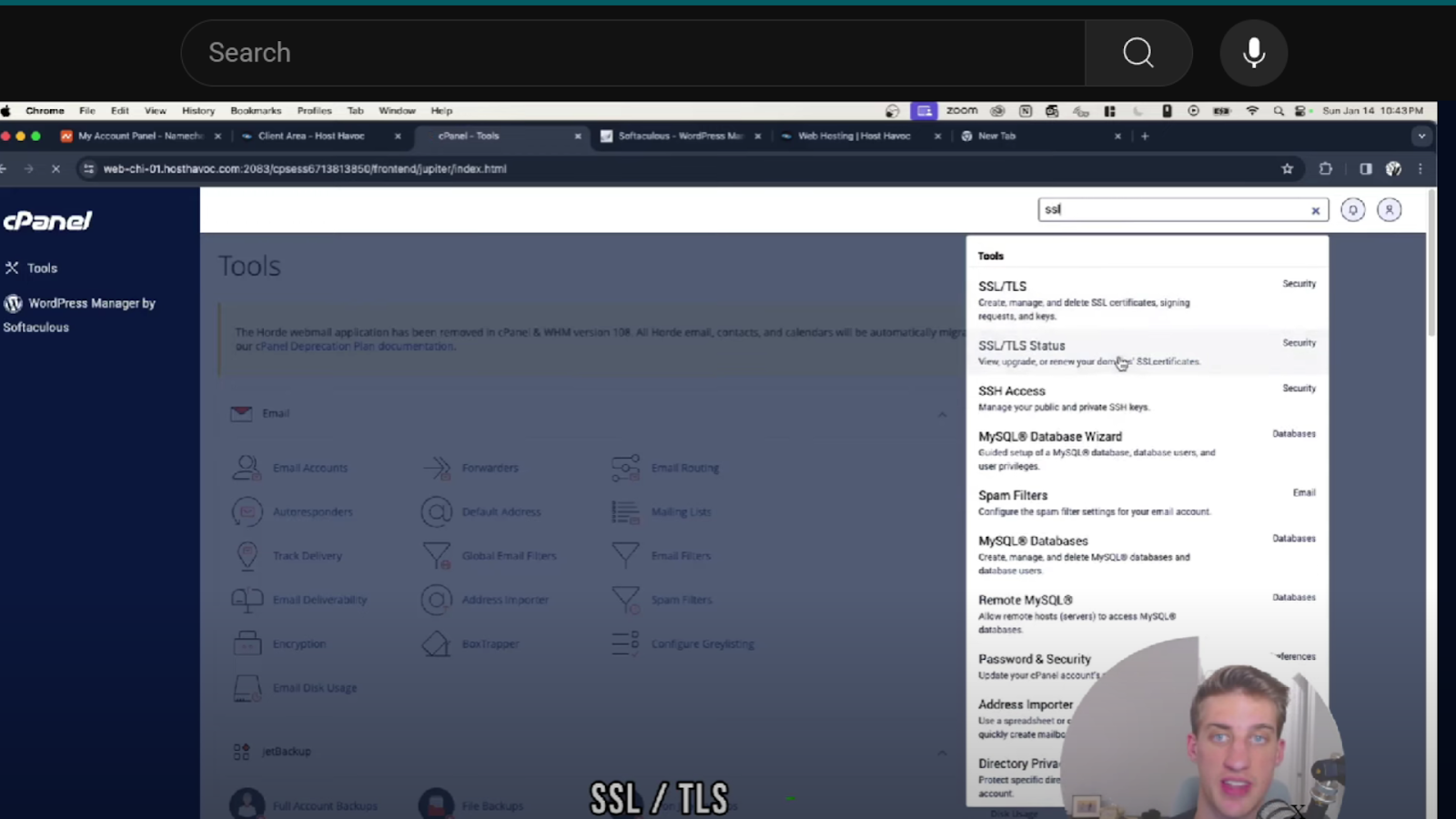Screen dimensions: 1456x819
Task: Click the YouTube search magnifier button
Action: (1138, 53)
